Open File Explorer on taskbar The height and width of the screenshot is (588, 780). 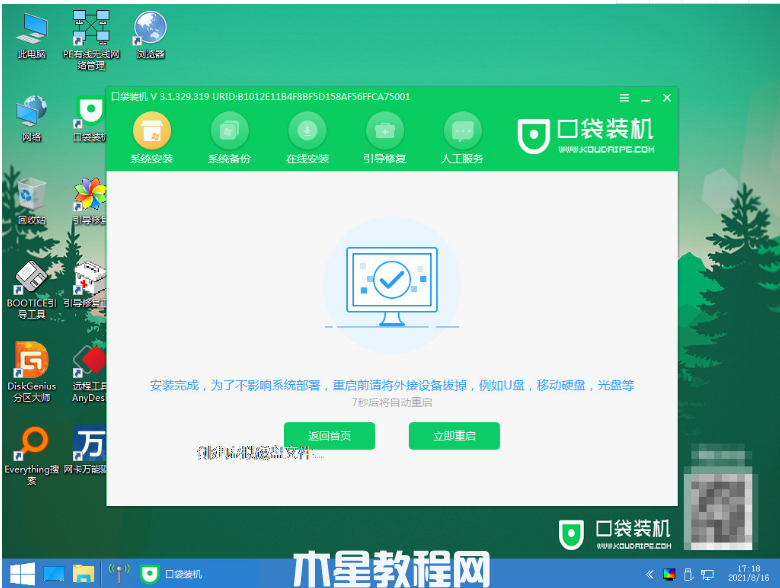point(84,574)
